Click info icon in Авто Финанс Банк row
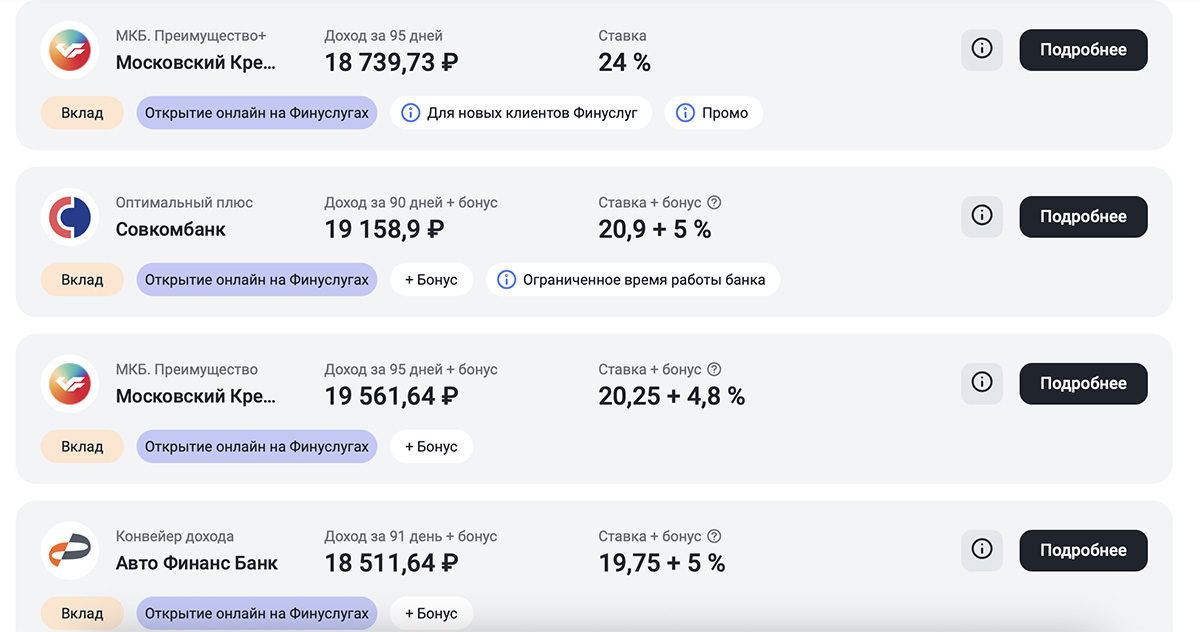Image resolution: width=1200 pixels, height=632 pixels. tap(981, 551)
